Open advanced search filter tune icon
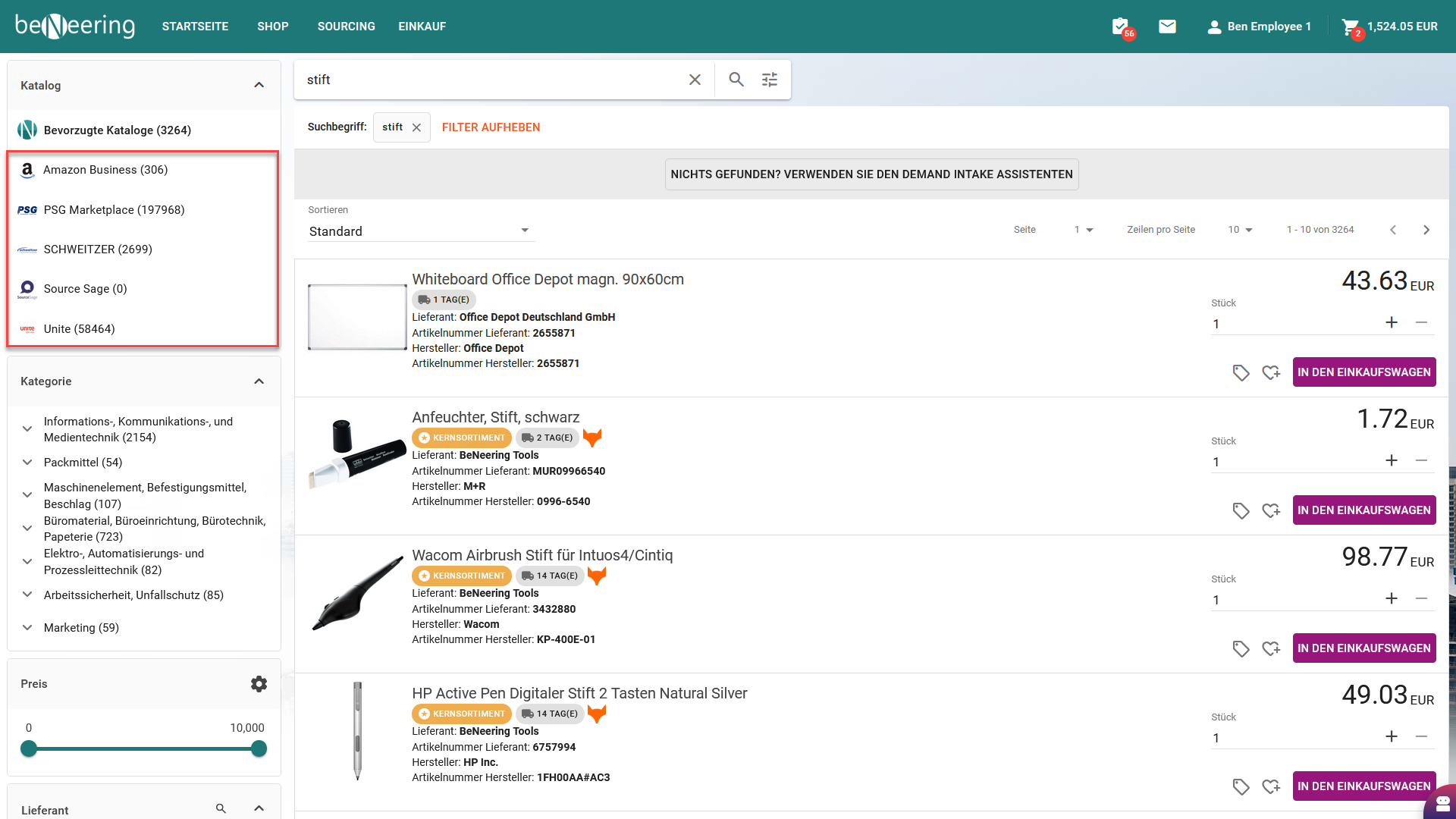The height and width of the screenshot is (819, 1456). [x=769, y=80]
